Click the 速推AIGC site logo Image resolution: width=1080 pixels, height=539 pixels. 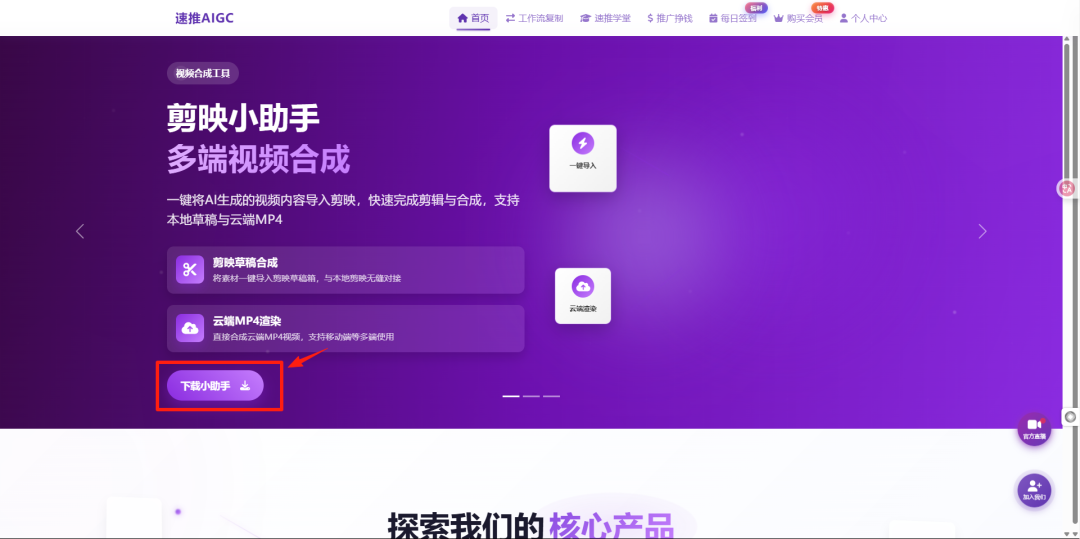(x=204, y=18)
